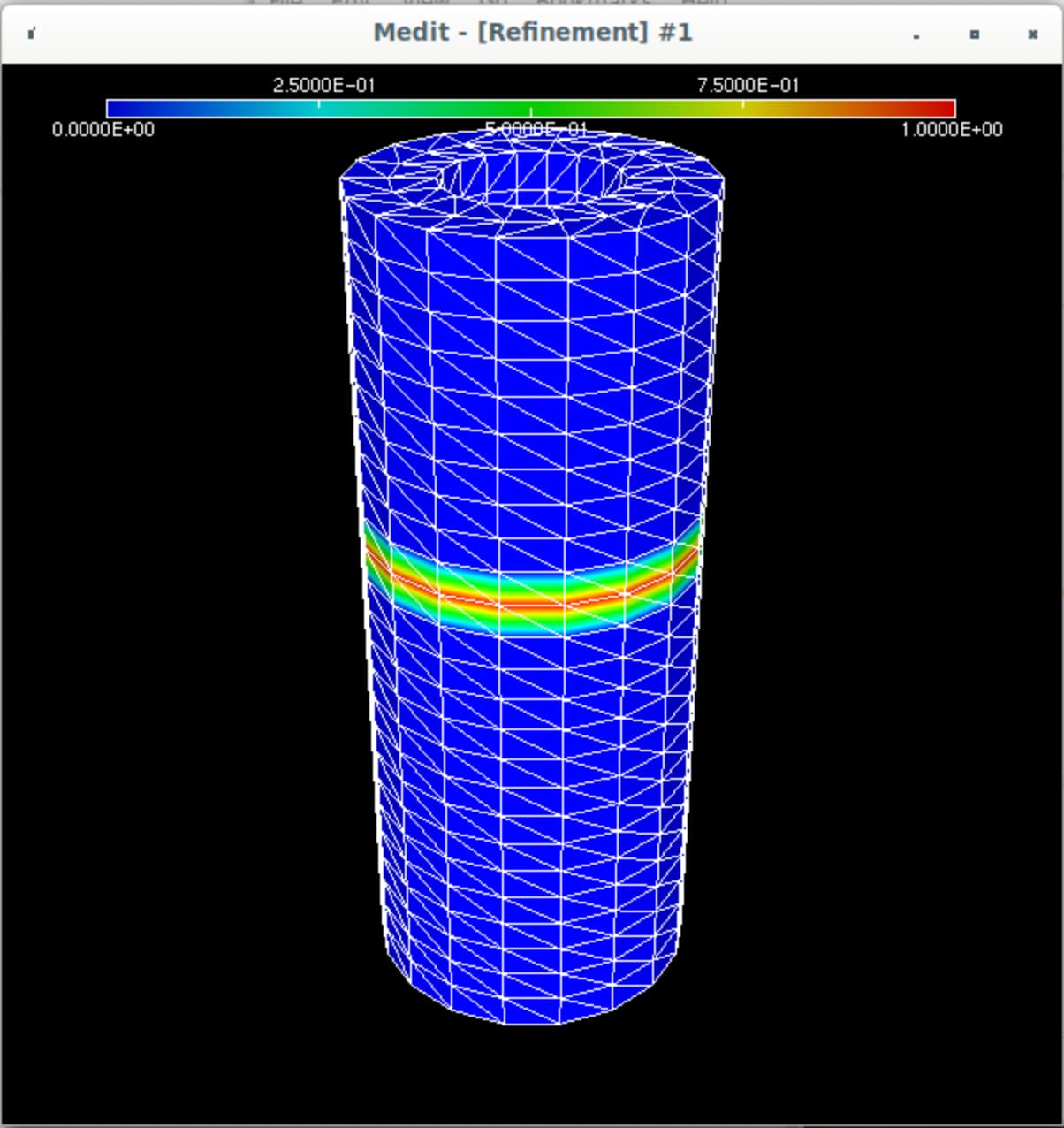Viewport: 1064px width, 1128px height.
Task: Click the 2.5000E-01 scale label
Action: tap(323, 85)
